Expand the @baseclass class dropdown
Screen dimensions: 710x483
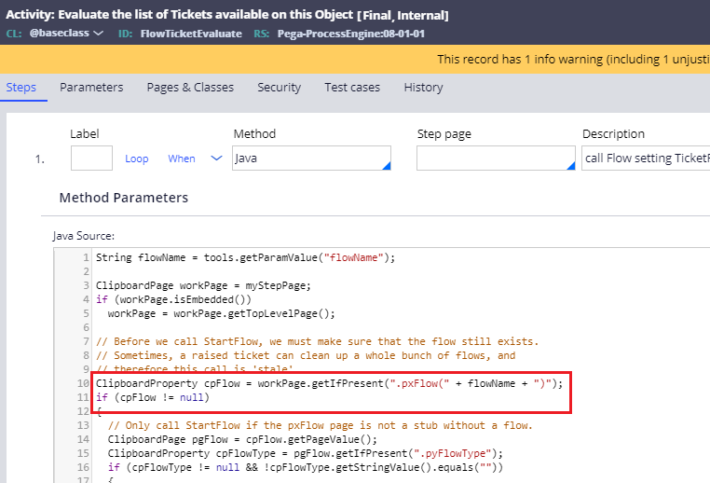pos(97,33)
